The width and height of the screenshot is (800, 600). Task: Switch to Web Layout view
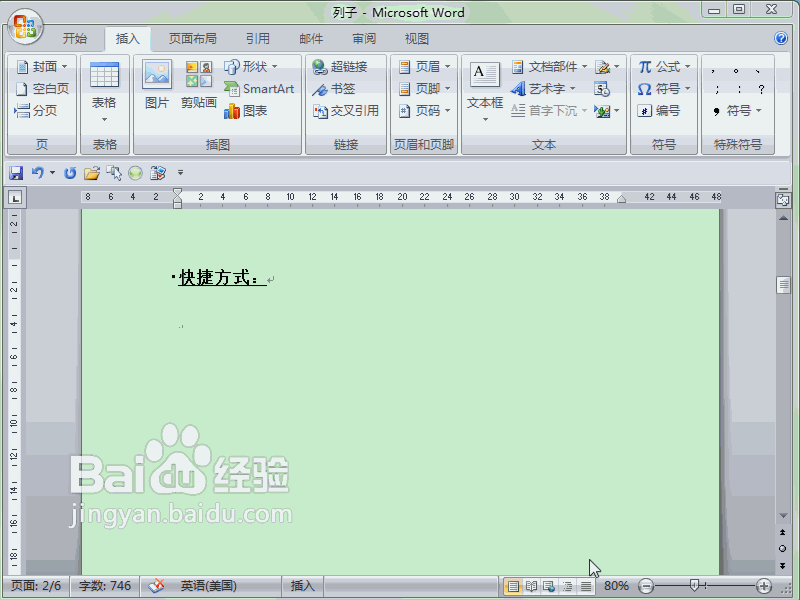(x=548, y=586)
